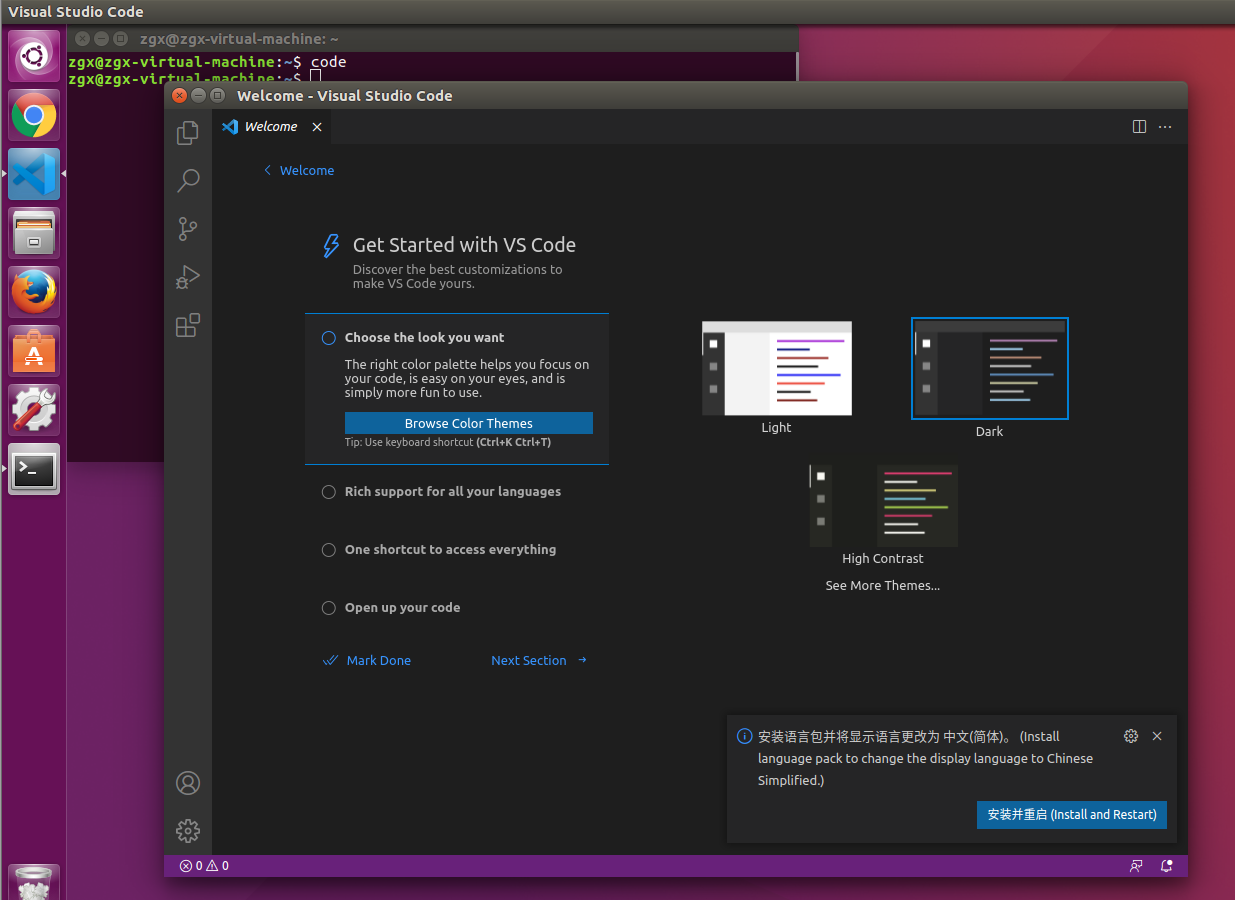
Task: Select the Welcome editor tab
Action: click(271, 127)
